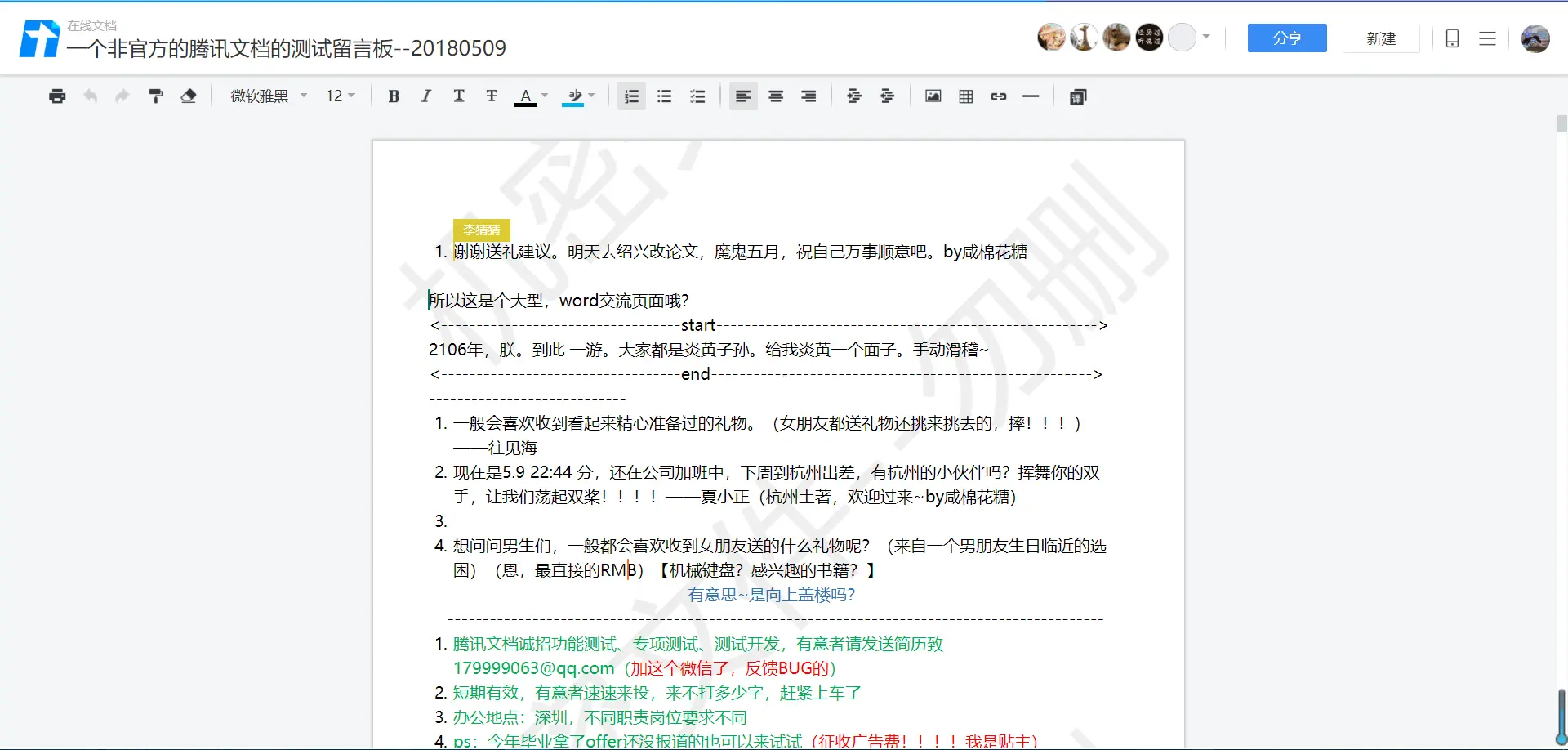Click the line starting 2106年, 朕。到此一游
The width and height of the screenshot is (1568, 750).
pyautogui.click(x=708, y=350)
